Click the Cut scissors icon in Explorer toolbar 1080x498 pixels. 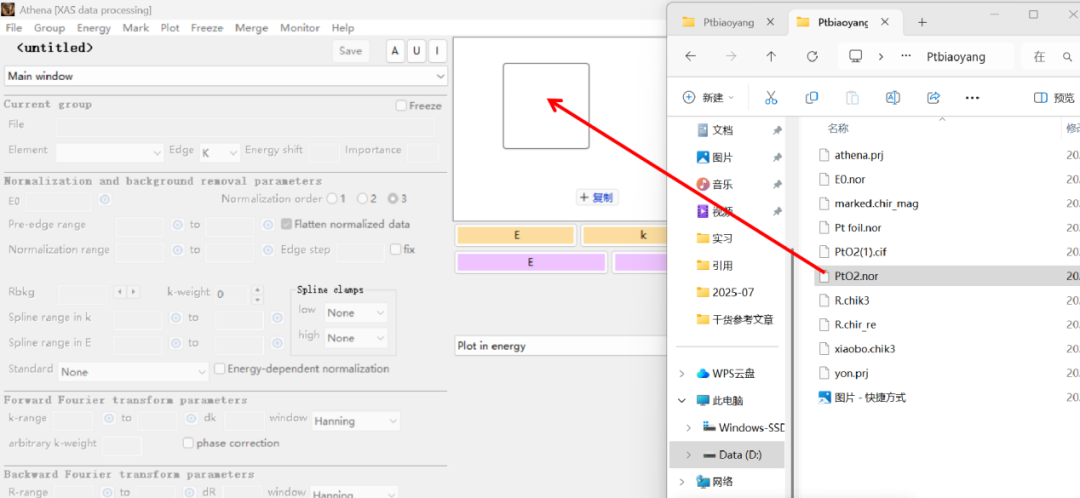pos(771,98)
